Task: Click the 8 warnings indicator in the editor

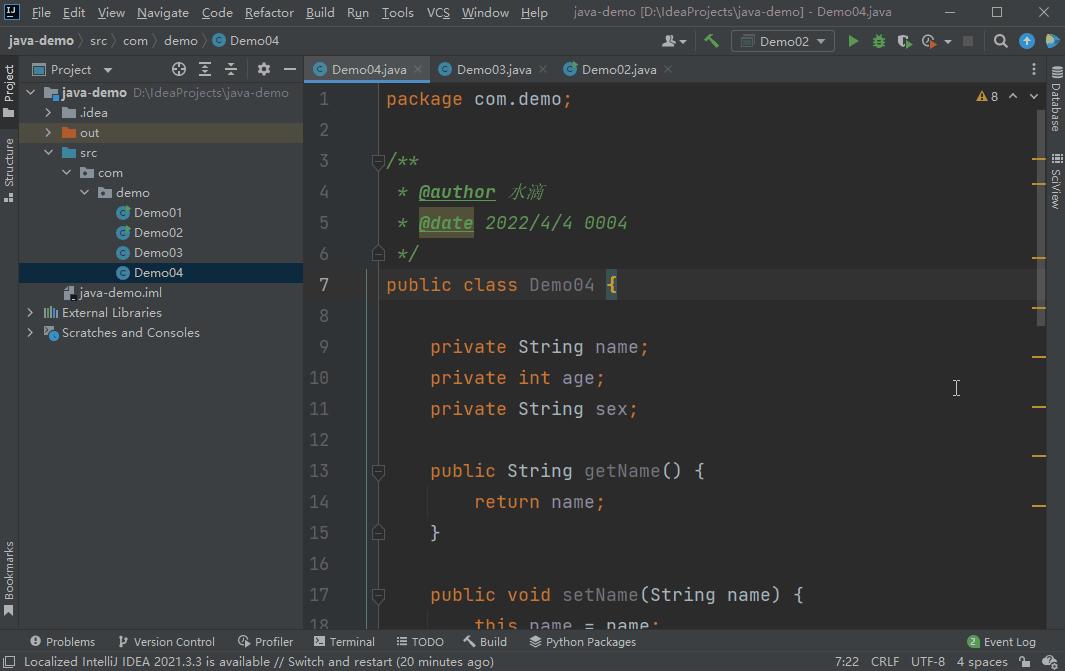Action: pyautogui.click(x=986, y=96)
